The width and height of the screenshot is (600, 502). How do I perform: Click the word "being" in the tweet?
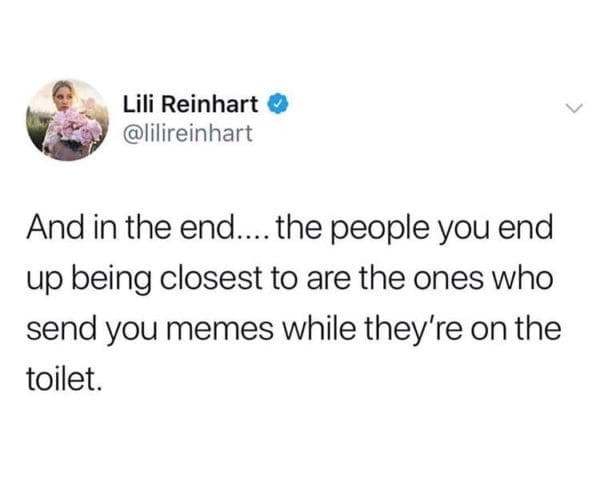[x=113, y=281]
